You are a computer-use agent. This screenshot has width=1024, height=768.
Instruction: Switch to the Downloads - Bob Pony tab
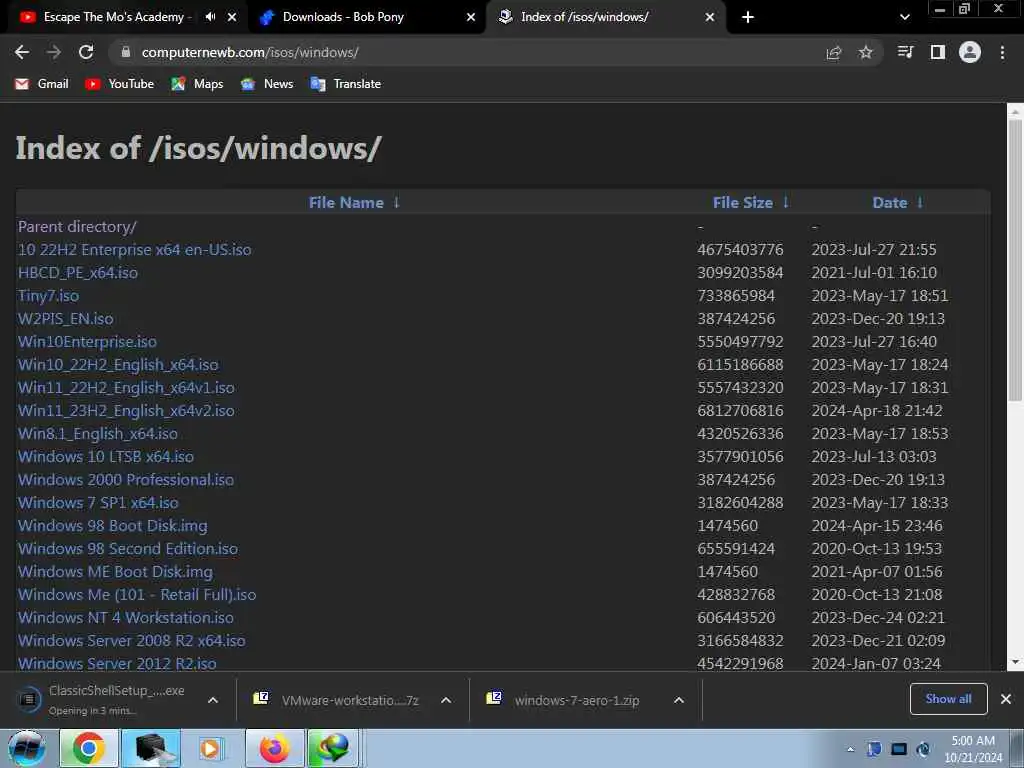pyautogui.click(x=366, y=17)
